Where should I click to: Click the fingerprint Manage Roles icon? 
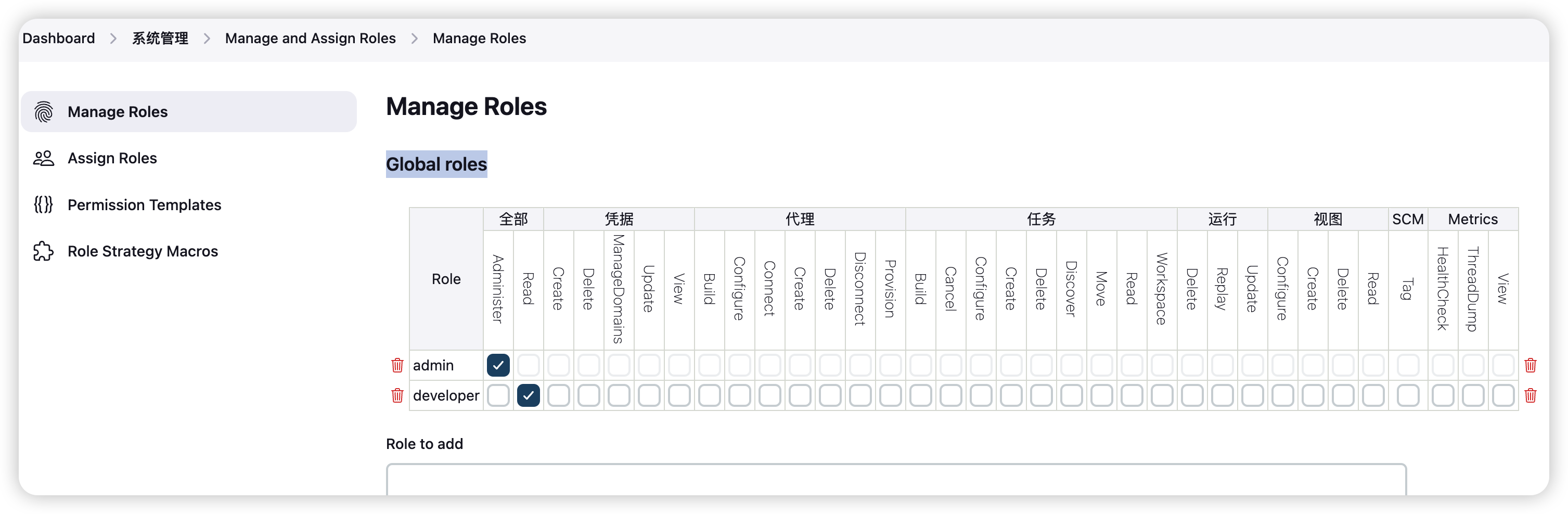[44, 112]
